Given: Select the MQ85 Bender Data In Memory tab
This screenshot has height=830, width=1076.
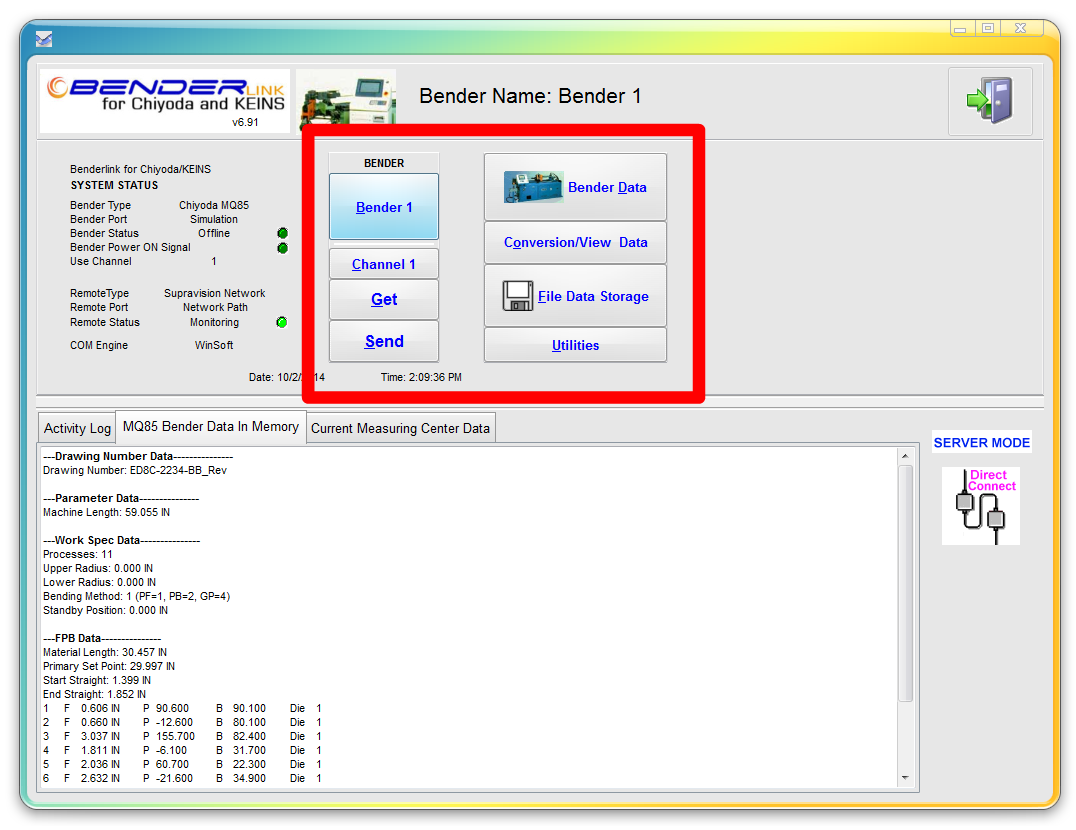Looking at the screenshot, I should pyautogui.click(x=210, y=426).
